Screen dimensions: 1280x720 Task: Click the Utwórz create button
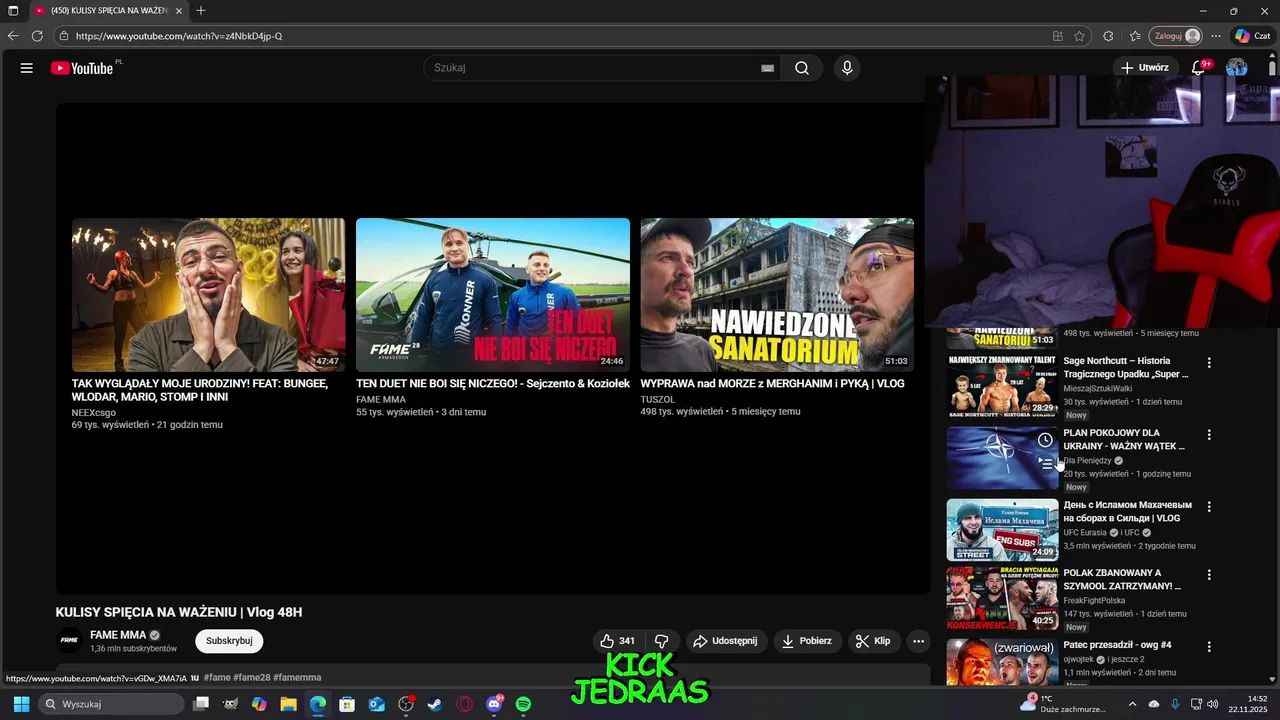coord(1144,68)
